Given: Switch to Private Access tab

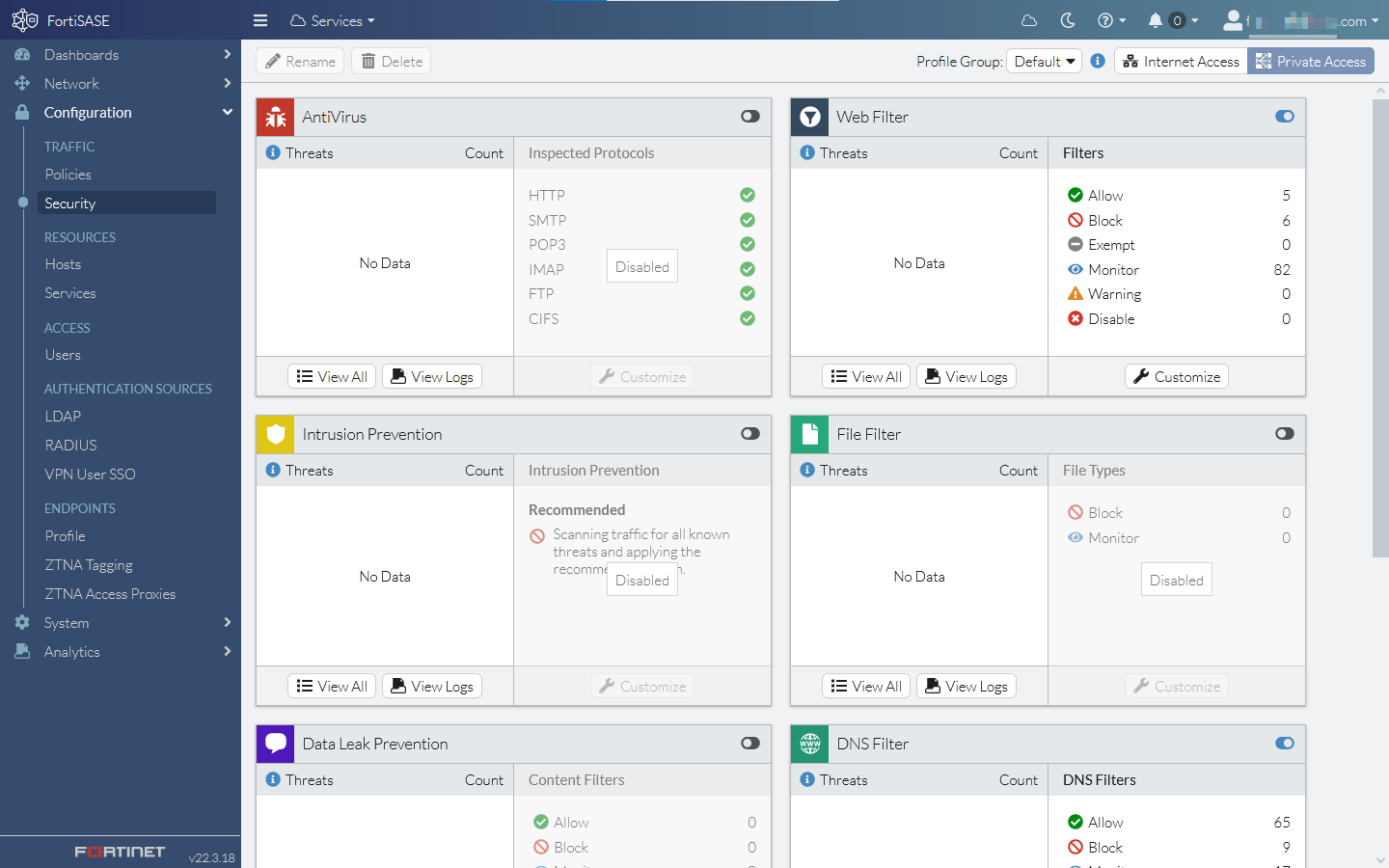Looking at the screenshot, I should pos(1311,61).
